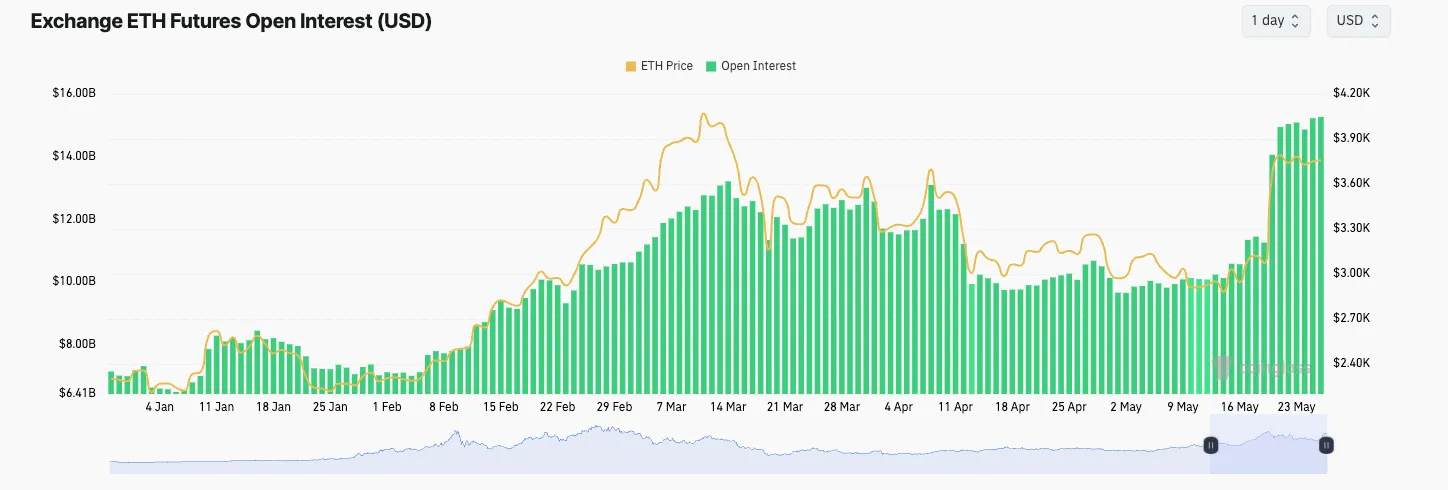
Task: Click the $2.40K right axis label
Action: pos(1355,363)
